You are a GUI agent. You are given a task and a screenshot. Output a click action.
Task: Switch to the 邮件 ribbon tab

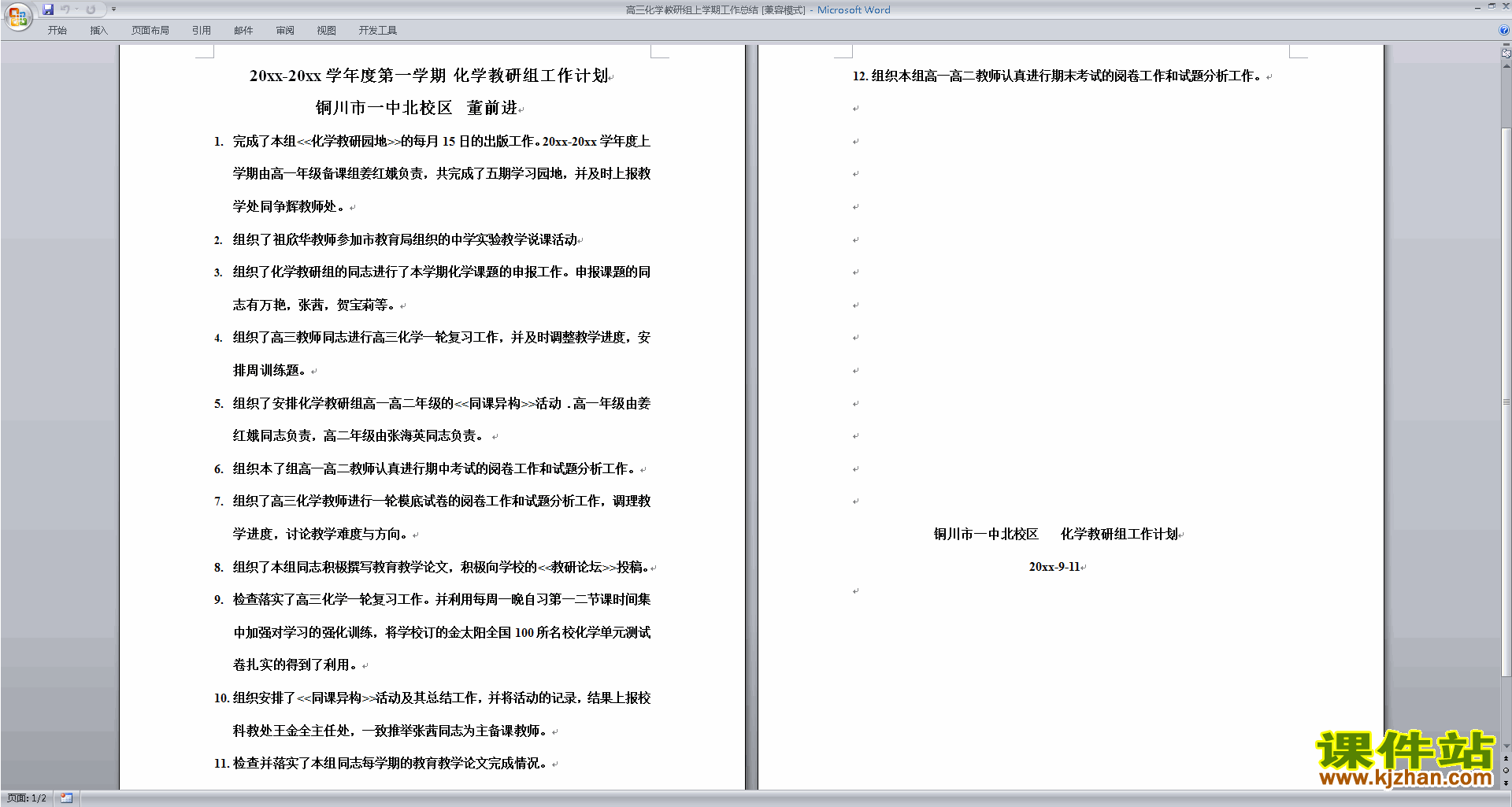pos(243,30)
